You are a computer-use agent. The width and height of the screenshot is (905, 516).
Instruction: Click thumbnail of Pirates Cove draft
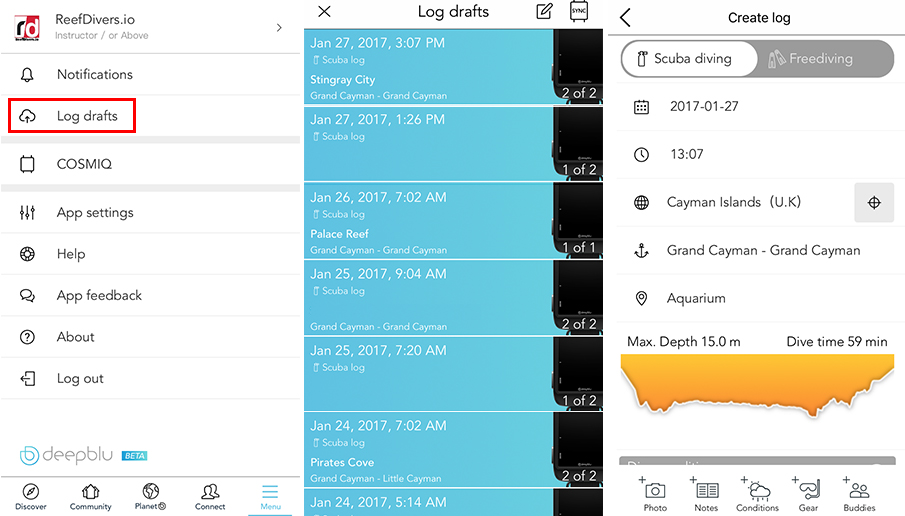[x=578, y=450]
